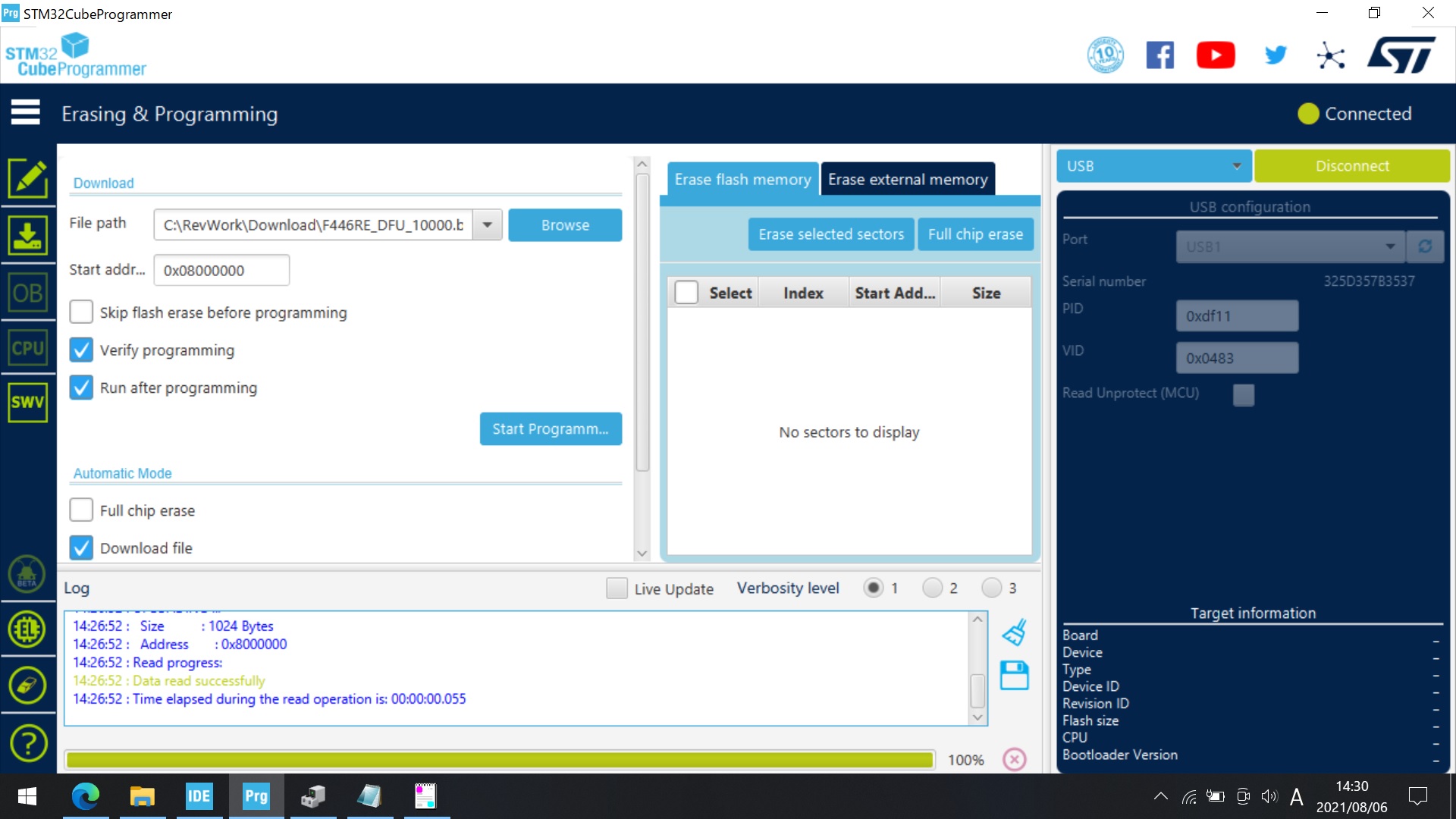Click Erase selected sectors
Image resolution: width=1456 pixels, height=819 pixels.
831,234
